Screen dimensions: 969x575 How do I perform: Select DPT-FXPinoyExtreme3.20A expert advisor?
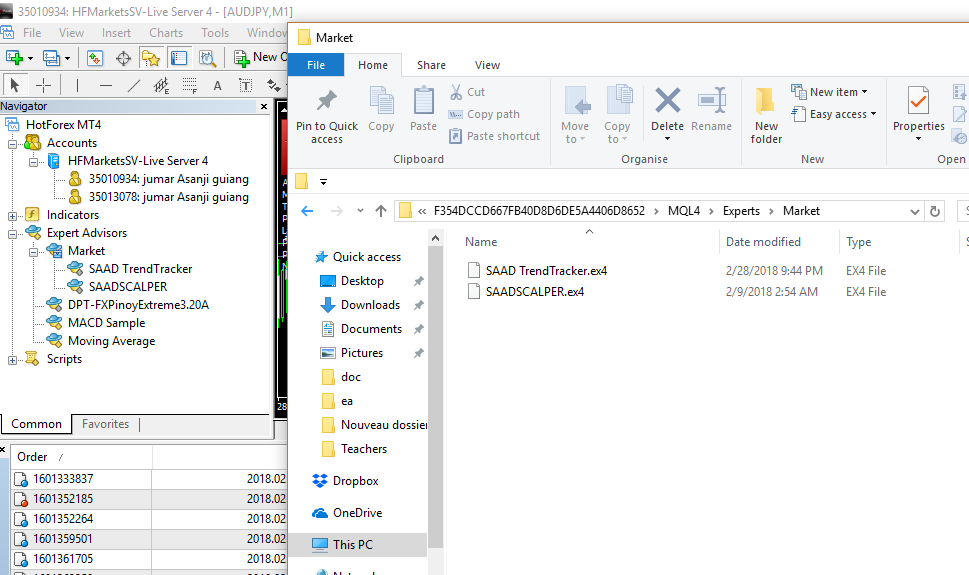138,305
